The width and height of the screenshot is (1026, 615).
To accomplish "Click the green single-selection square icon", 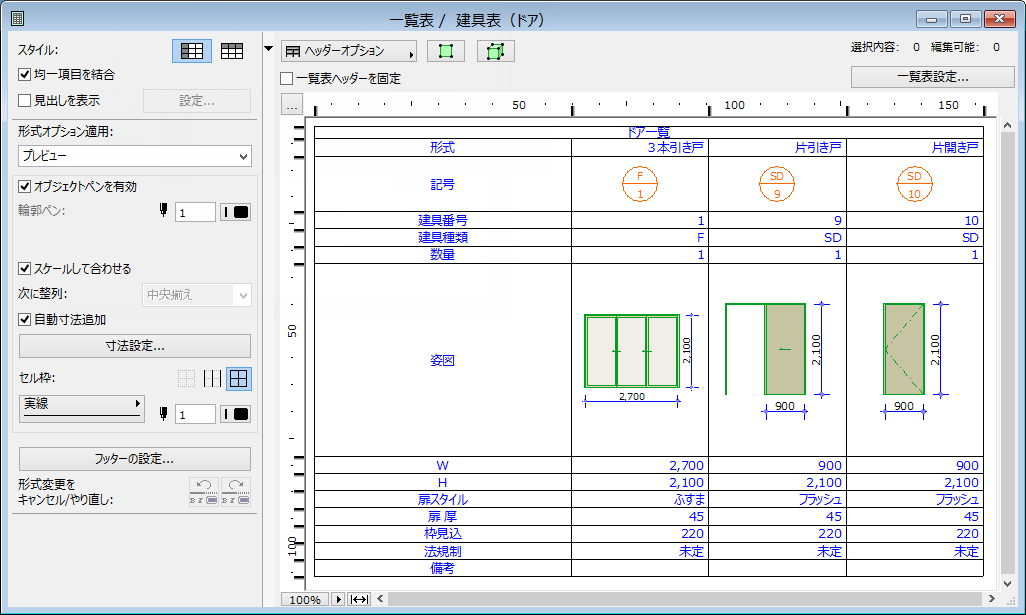I will click(x=444, y=50).
